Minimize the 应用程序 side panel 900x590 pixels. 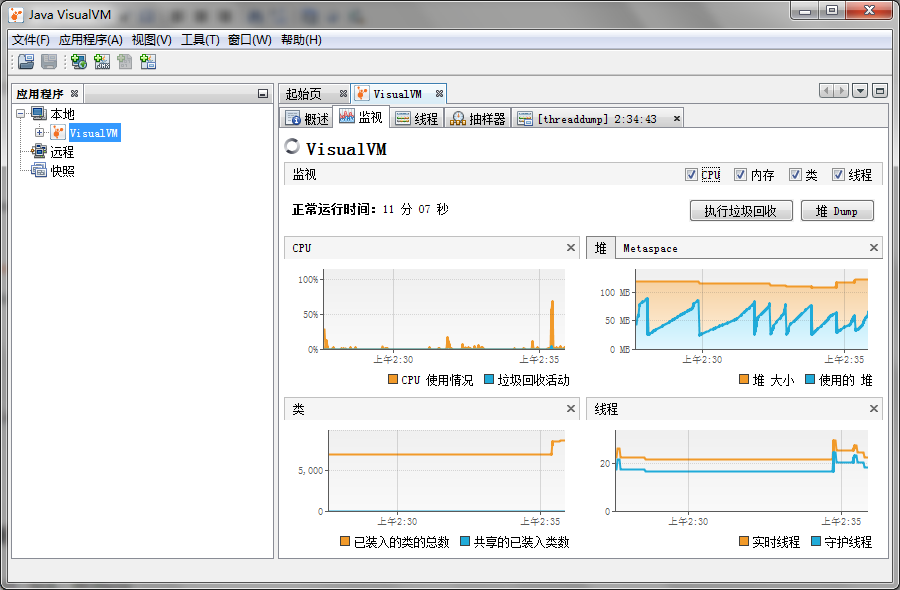click(263, 94)
